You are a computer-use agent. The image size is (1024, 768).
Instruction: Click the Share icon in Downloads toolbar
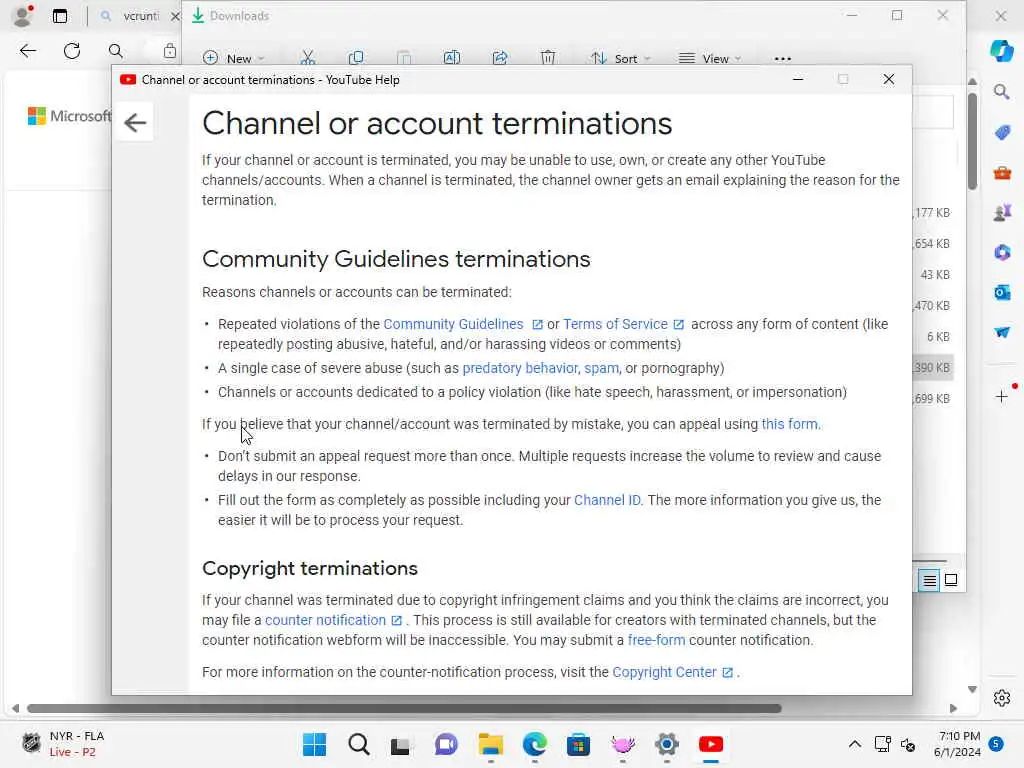tap(500, 58)
